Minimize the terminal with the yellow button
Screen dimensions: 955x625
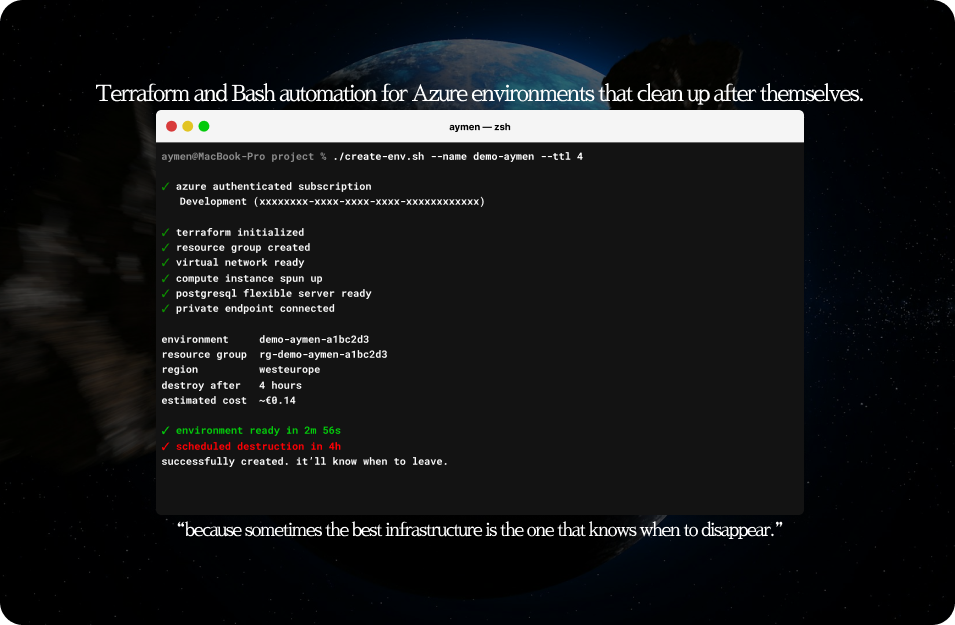pyautogui.click(x=188, y=126)
